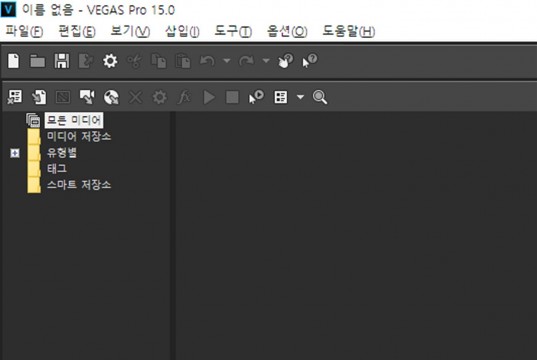Screen dimensions: 537x360
Task: Toggle auto preview cursor-play icon
Action: 256,97
